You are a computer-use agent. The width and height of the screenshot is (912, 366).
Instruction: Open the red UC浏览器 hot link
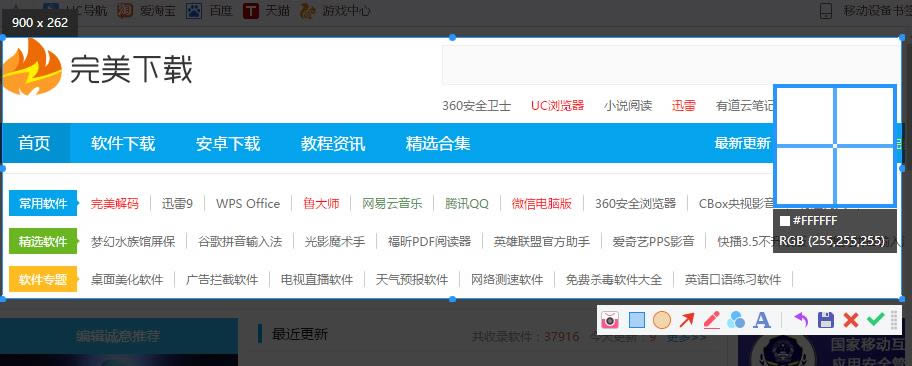coord(557,106)
